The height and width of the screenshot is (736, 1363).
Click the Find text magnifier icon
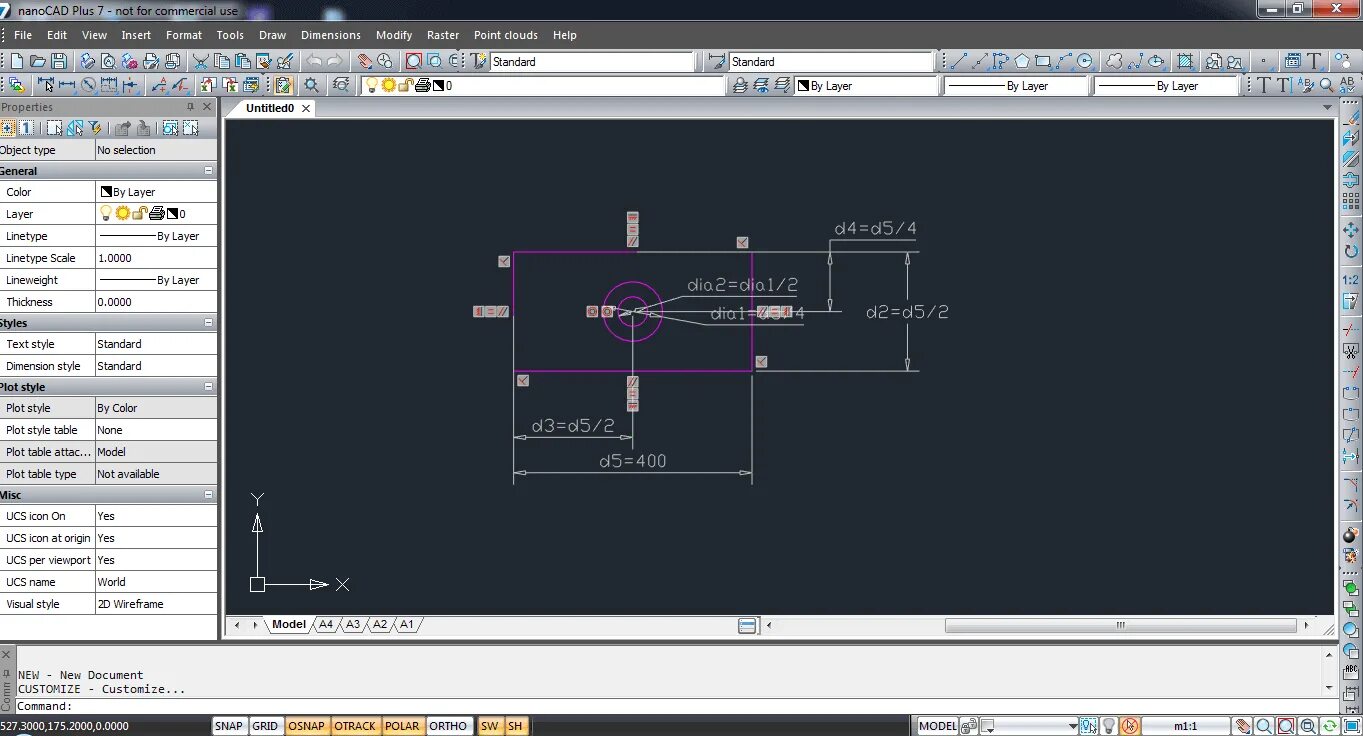(1327, 86)
